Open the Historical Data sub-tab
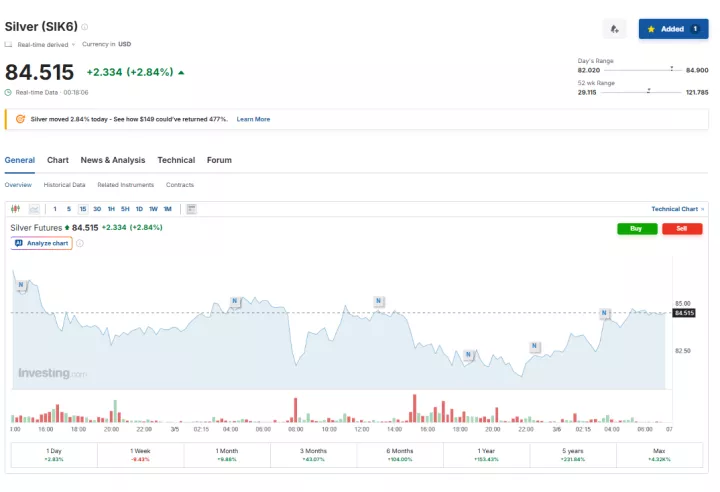Viewport: 720px width, 492px height. point(64,185)
